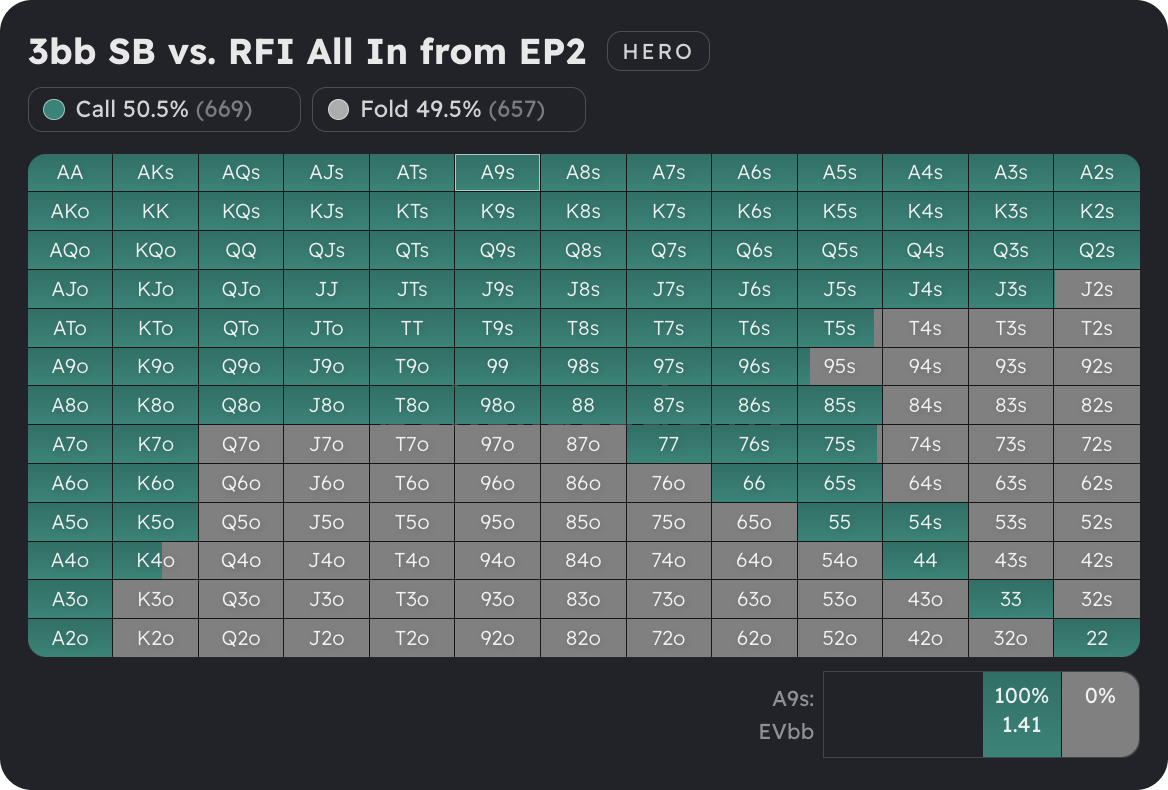The width and height of the screenshot is (1168, 790).
Task: Toggle the Call 50.5% legend filter
Action: click(x=163, y=109)
